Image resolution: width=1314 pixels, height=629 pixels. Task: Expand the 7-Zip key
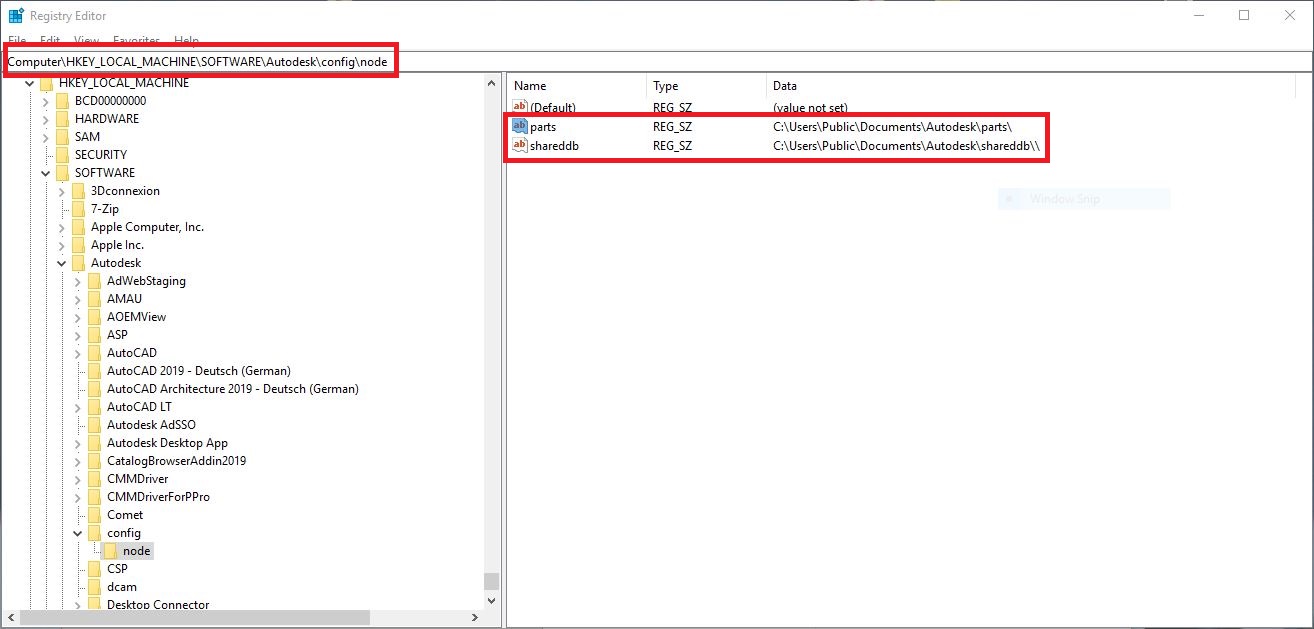[60, 208]
